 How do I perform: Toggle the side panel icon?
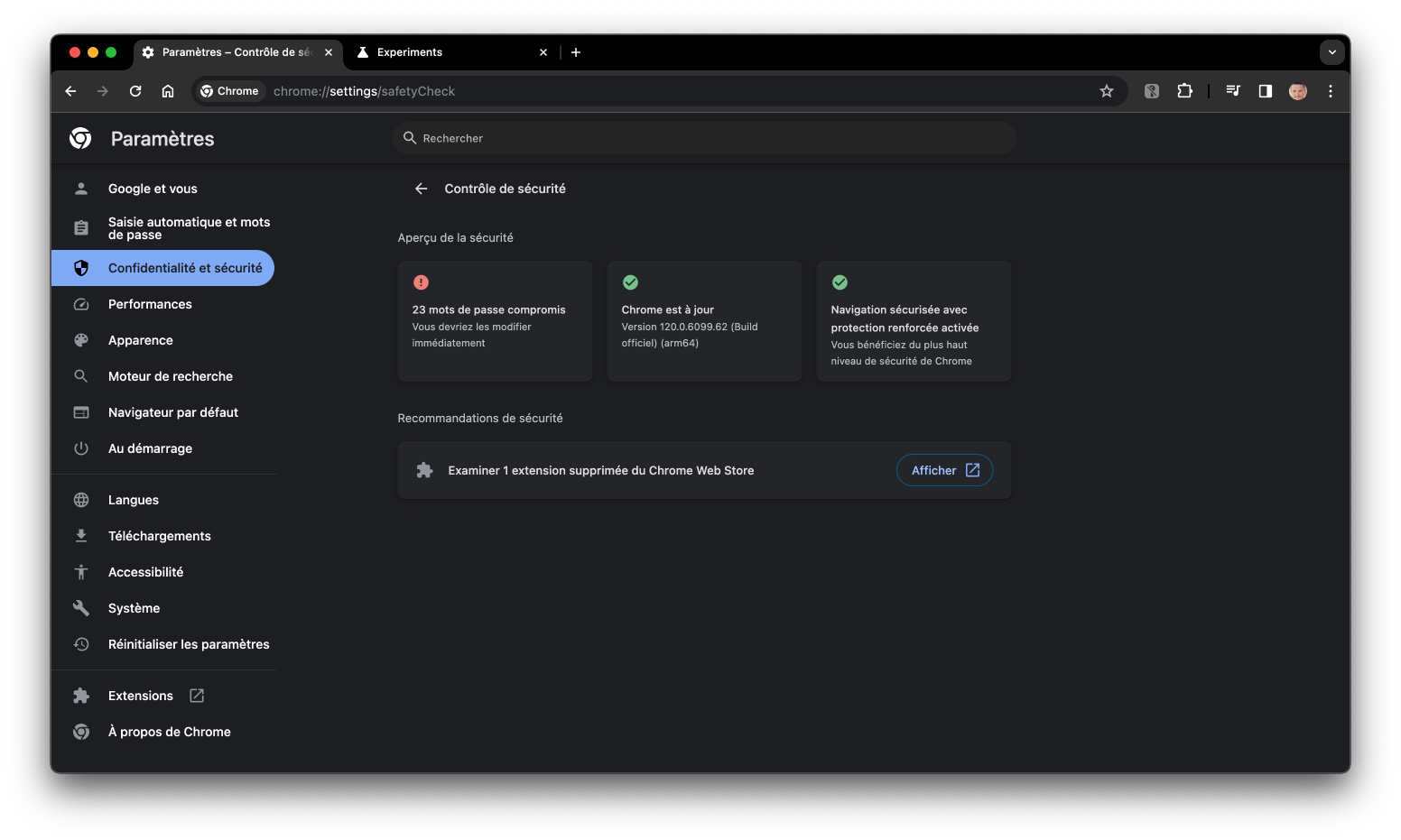[x=1266, y=91]
